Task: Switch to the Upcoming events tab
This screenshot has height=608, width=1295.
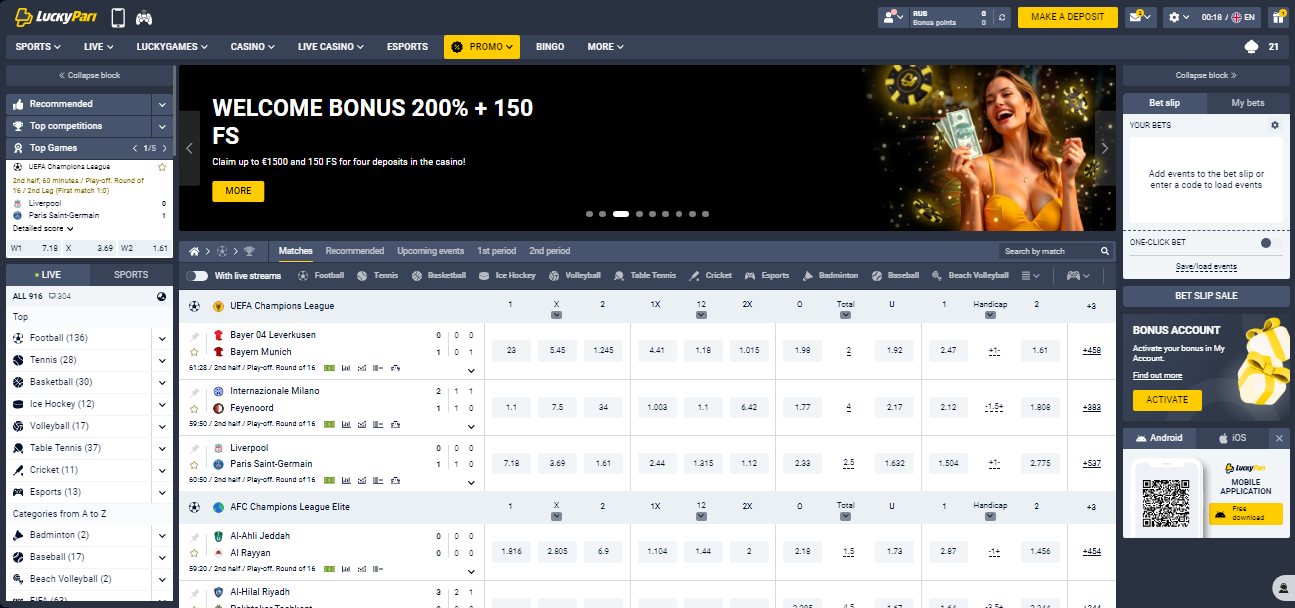Action: coord(430,251)
